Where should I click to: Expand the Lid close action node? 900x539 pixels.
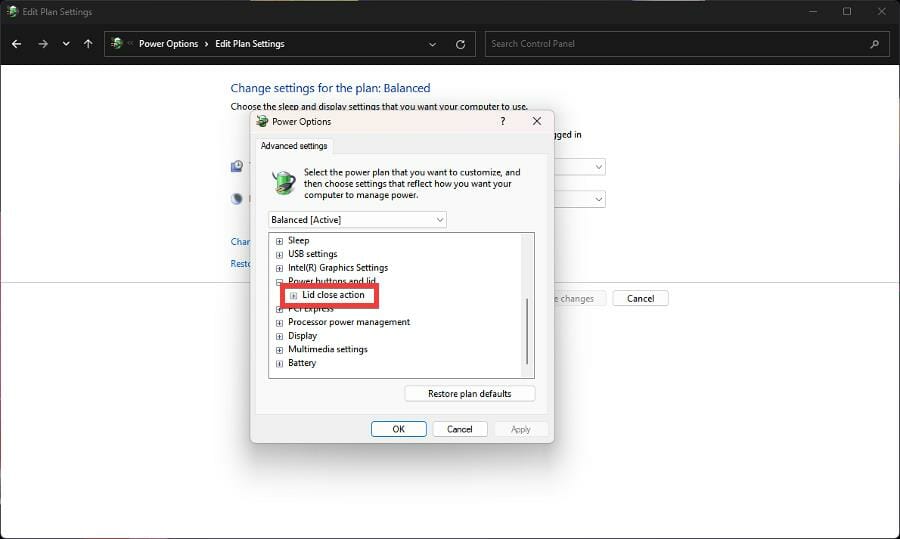point(293,296)
